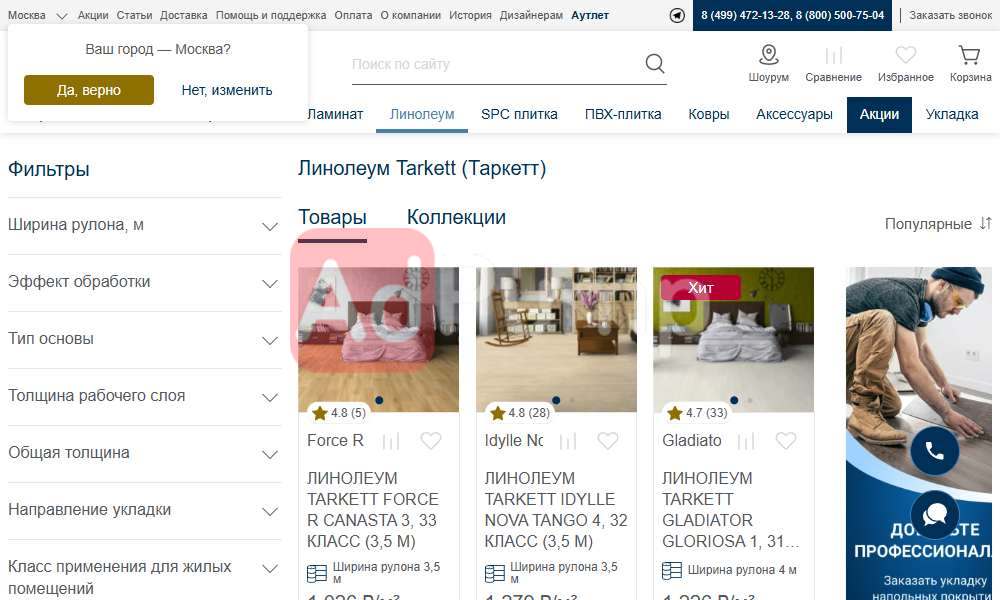Image resolution: width=1000 pixels, height=600 pixels.
Task: Click roll width table icon on Force R
Action: [317, 573]
